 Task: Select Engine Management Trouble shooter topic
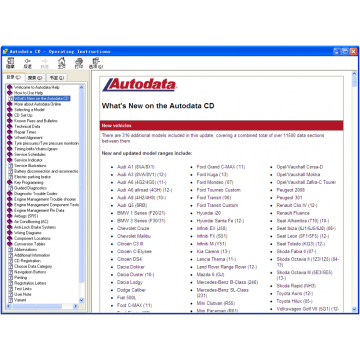pos(45,199)
